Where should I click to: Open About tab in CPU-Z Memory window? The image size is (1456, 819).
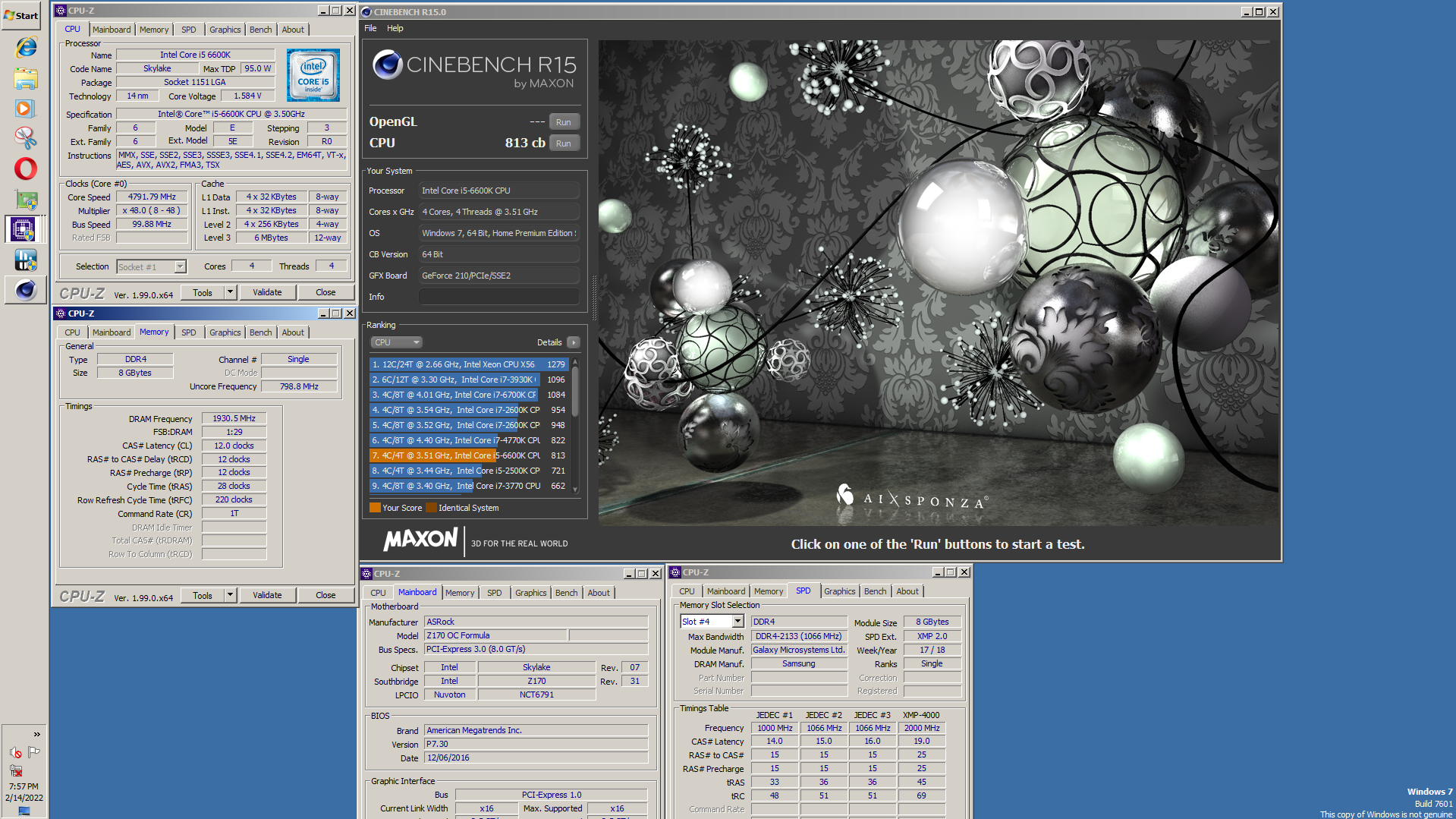293,332
